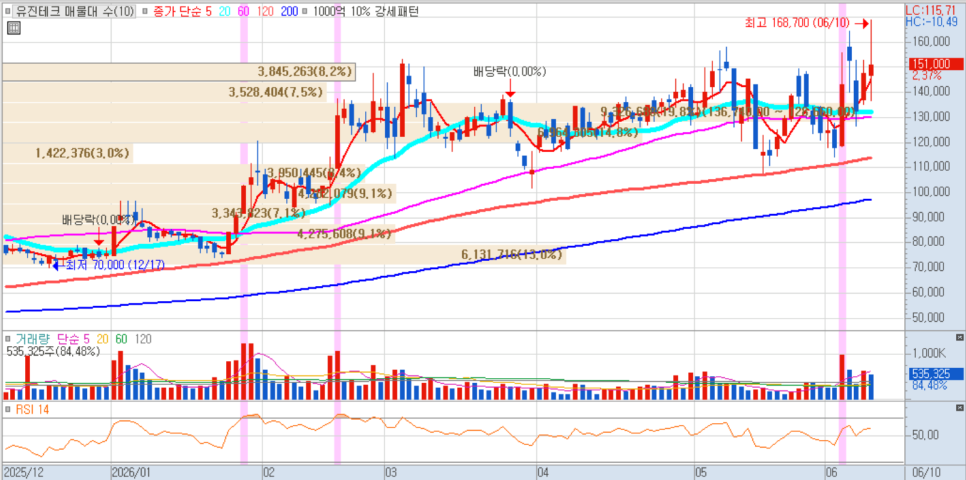The height and width of the screenshot is (480, 966).
Task: Click the 3,528,404(7,5%) volume profile bar
Action: (x=164, y=92)
